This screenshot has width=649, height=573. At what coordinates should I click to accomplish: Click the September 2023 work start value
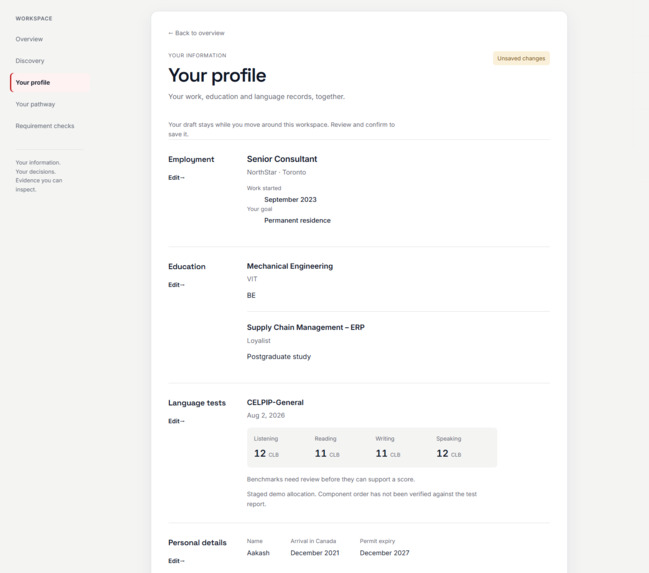coord(290,200)
